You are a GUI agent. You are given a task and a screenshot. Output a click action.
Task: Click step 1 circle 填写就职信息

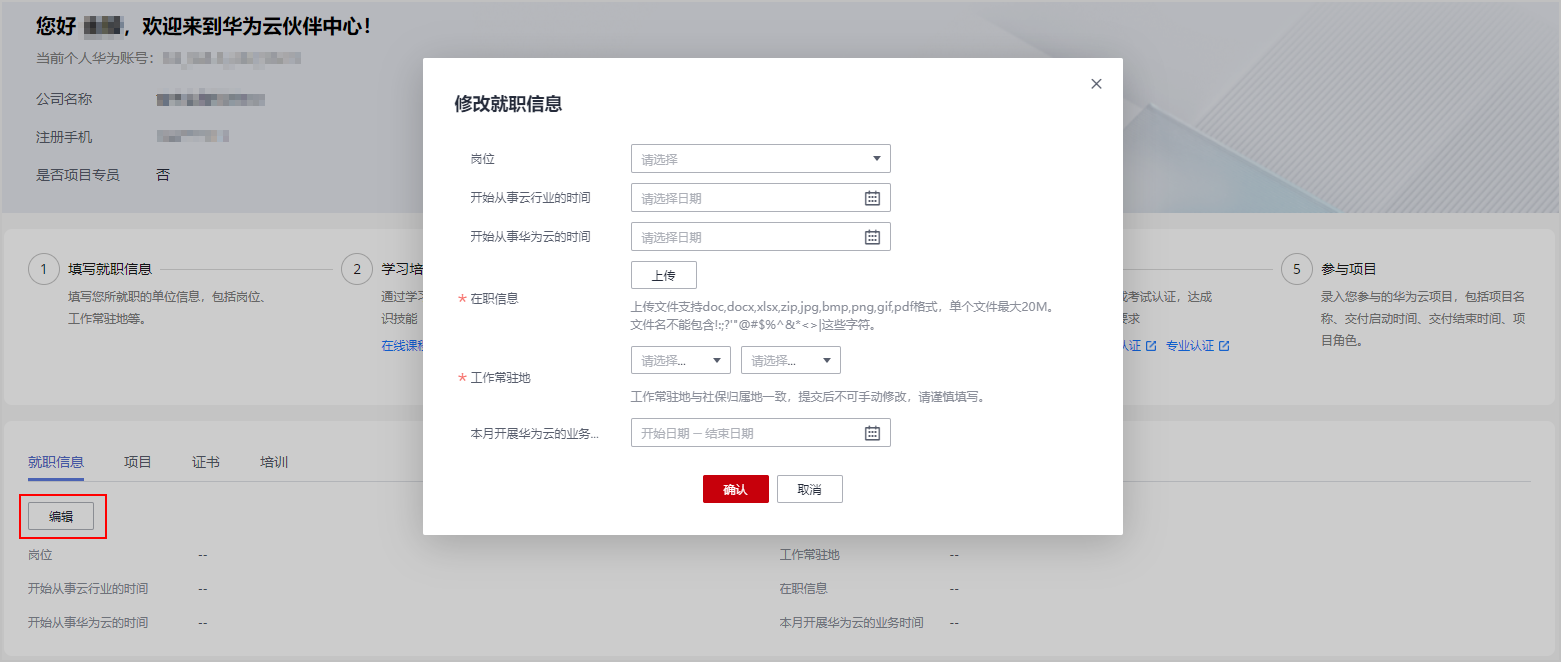point(43,269)
